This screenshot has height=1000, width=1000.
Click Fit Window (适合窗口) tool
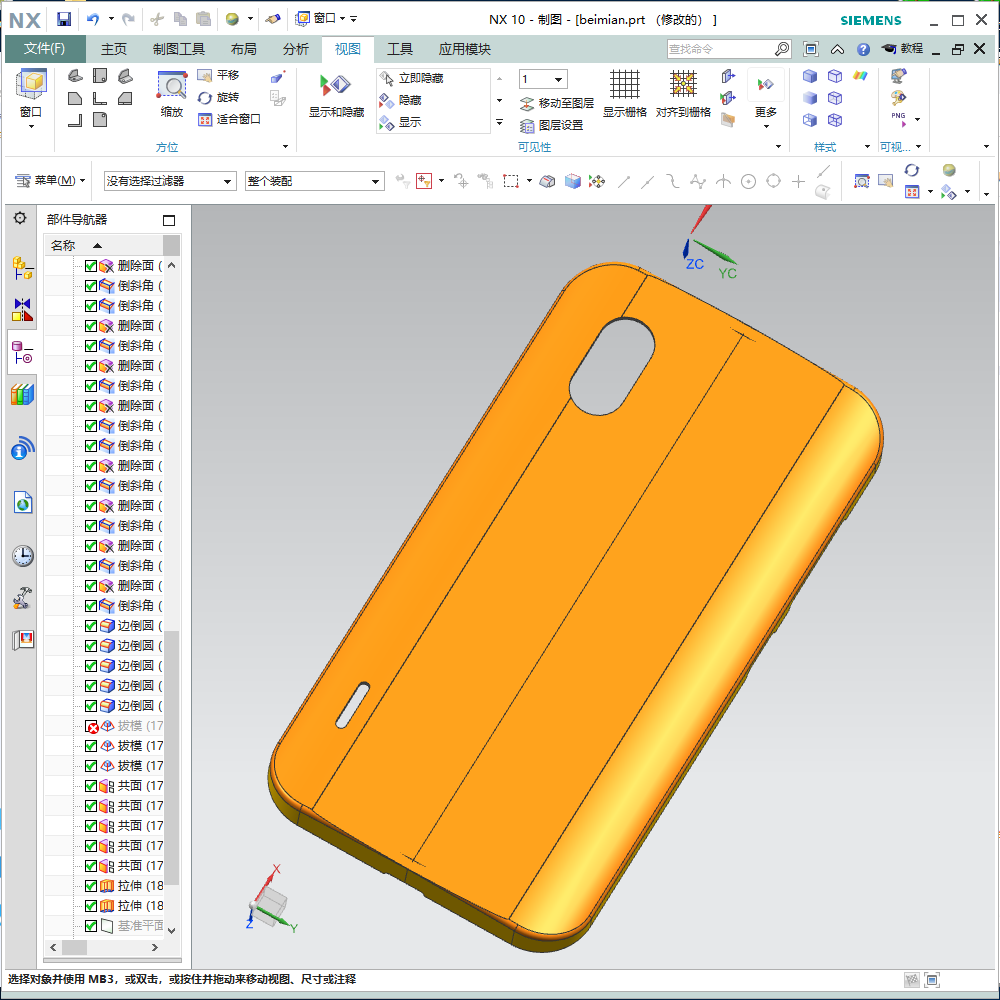229,119
